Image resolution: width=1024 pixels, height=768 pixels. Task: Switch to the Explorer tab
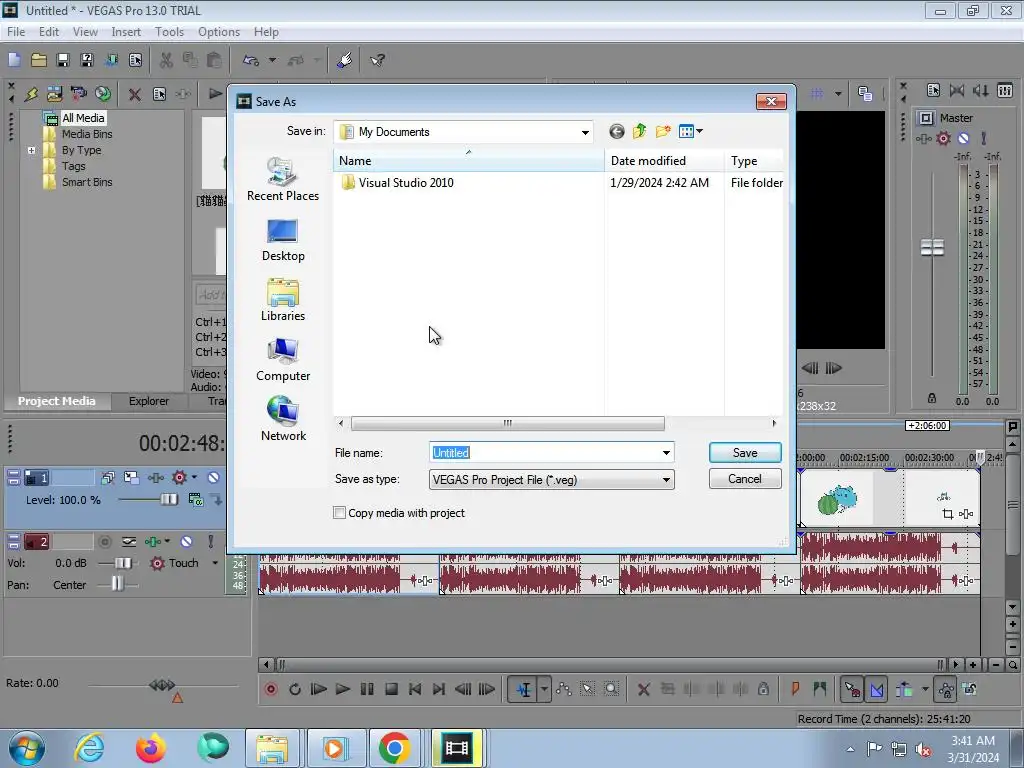148,401
